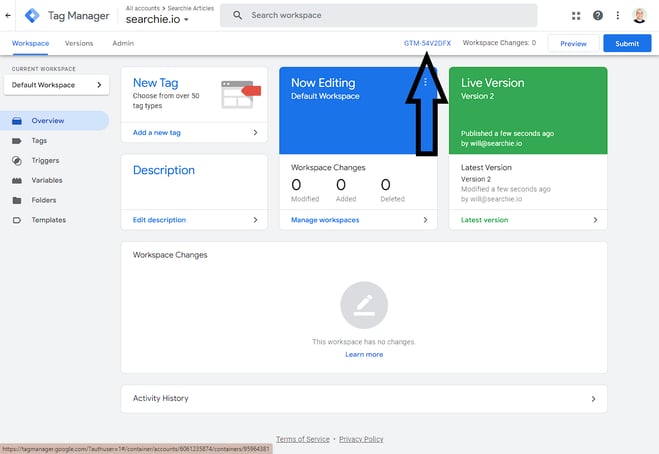Open the Terms of Service link
The height and width of the screenshot is (454, 659).
click(303, 439)
